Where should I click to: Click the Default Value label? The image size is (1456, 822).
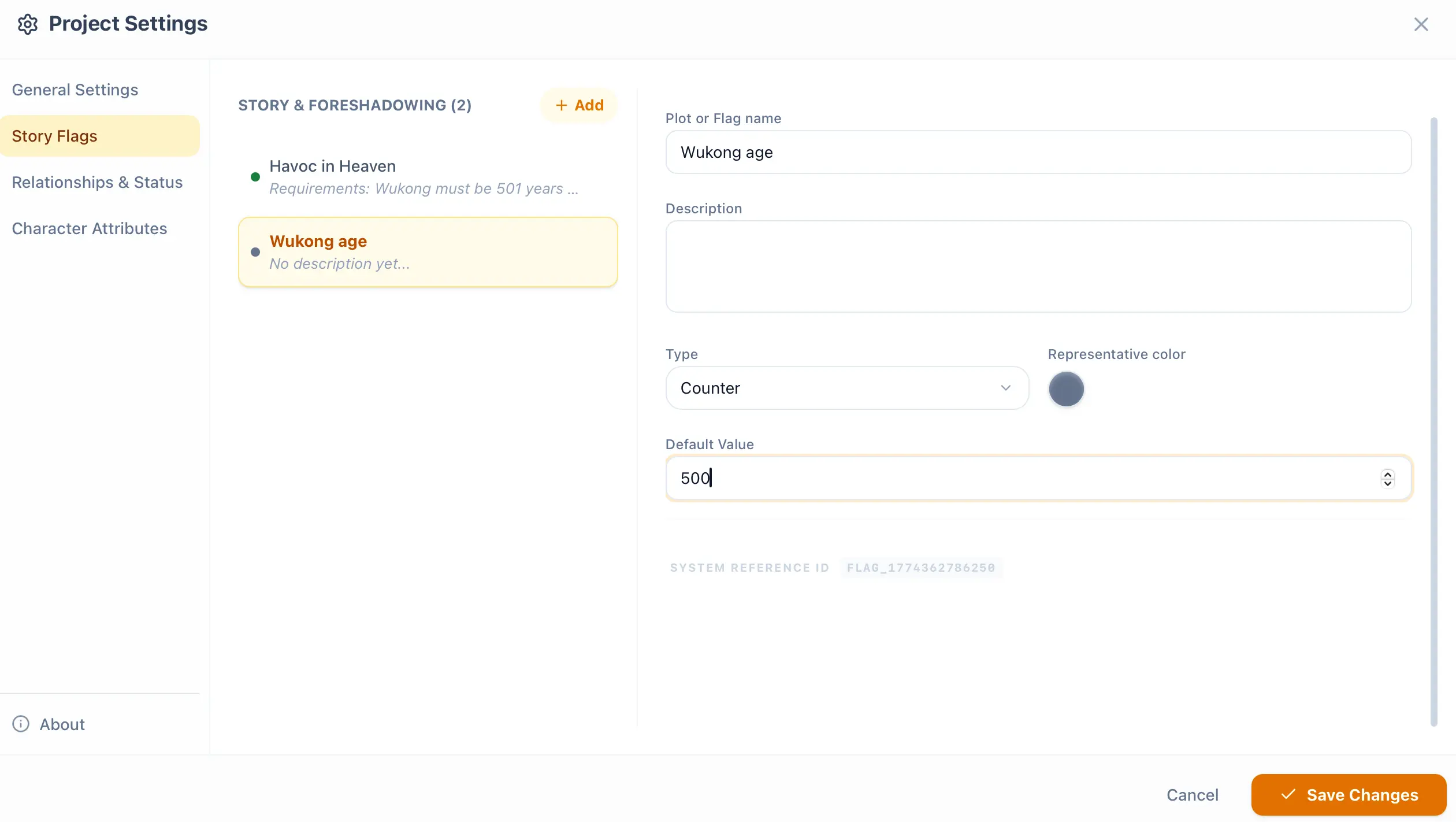710,444
